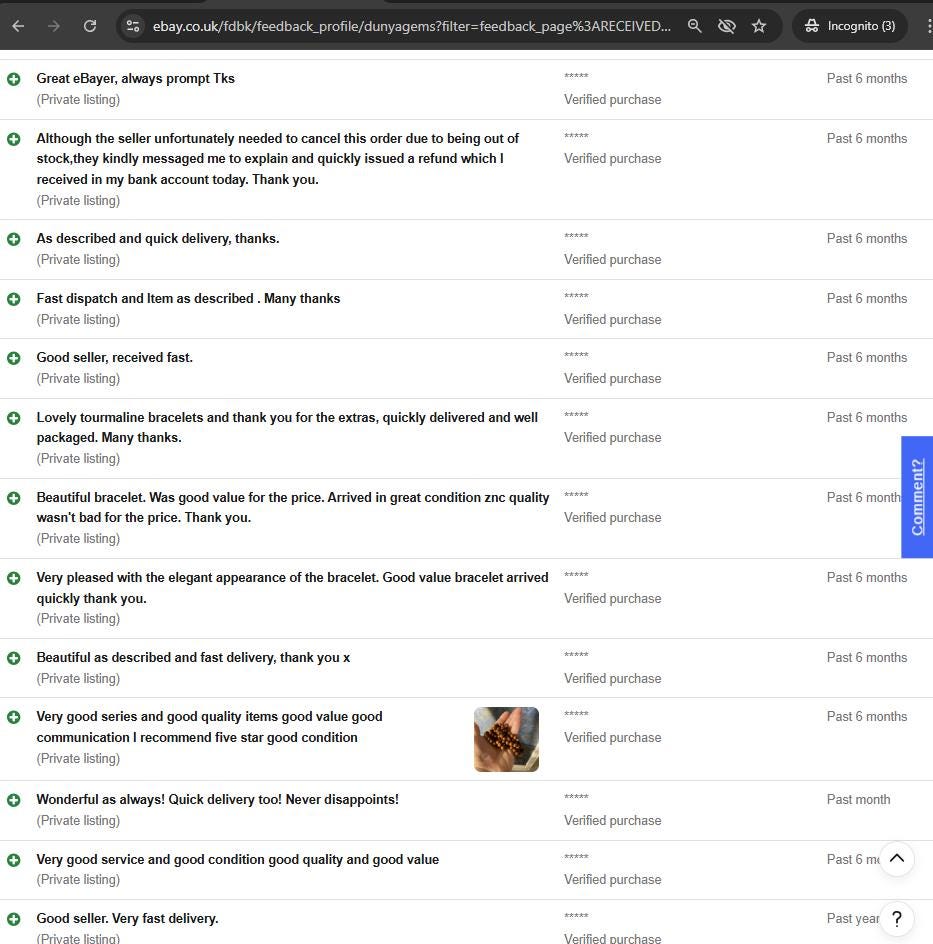Click '(Private listing)' under Great eBayer feedback
933x944 pixels.
tap(78, 99)
